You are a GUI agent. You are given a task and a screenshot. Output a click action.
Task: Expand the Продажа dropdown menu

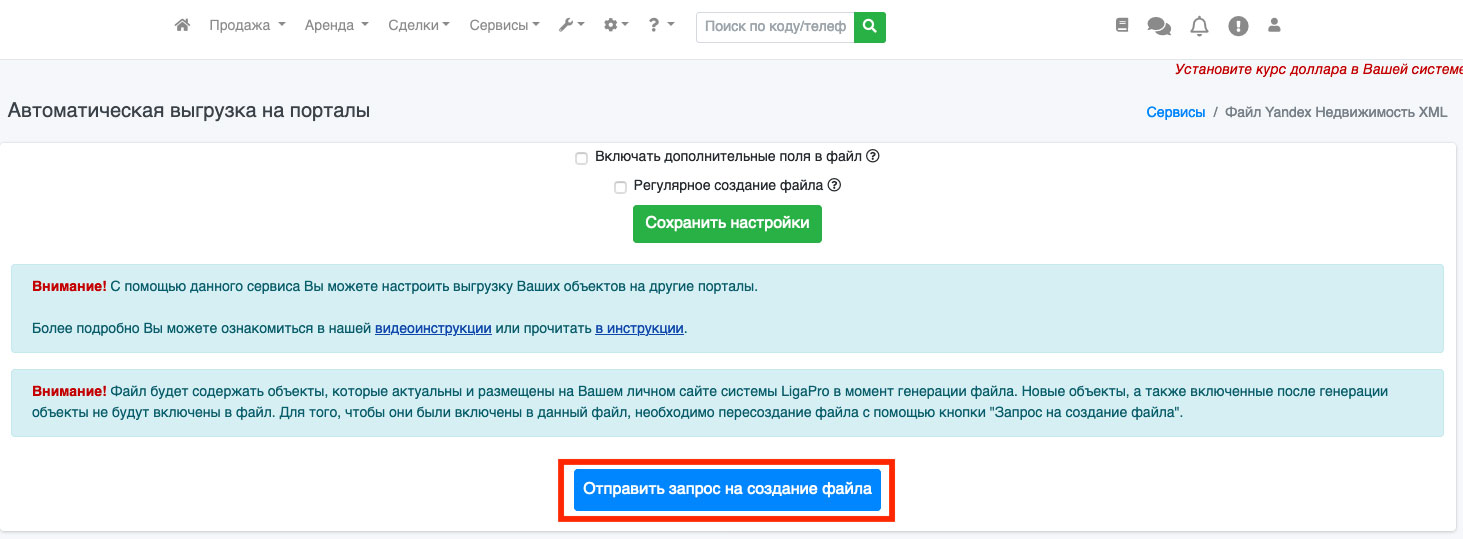pyautogui.click(x=247, y=26)
